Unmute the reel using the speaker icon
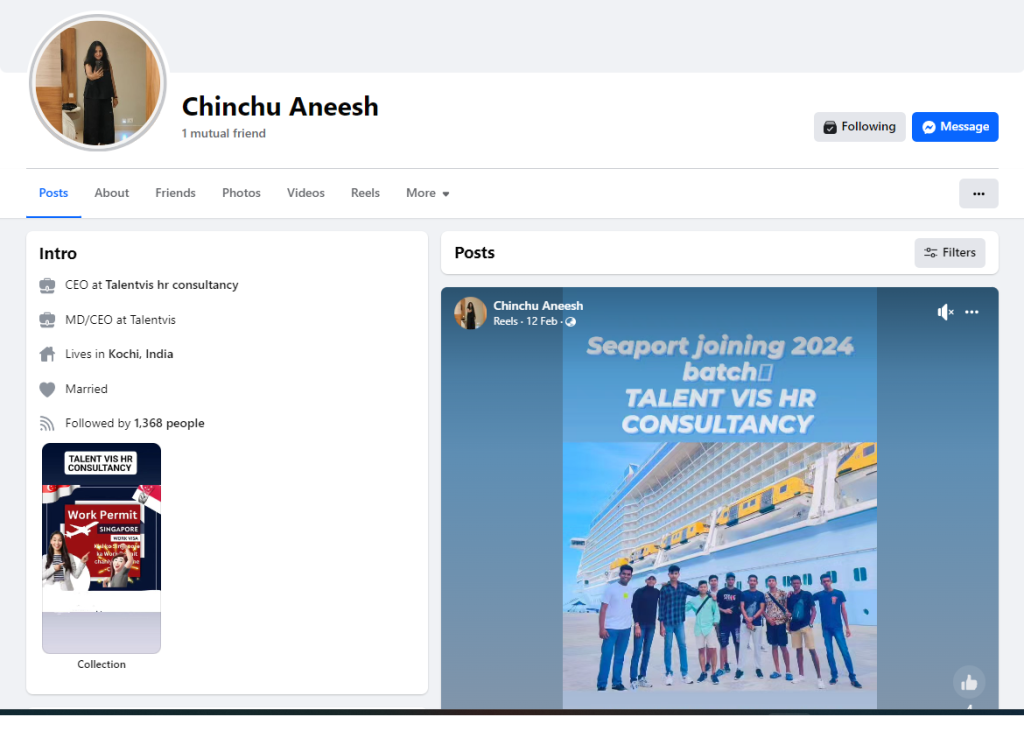The height and width of the screenshot is (745, 1024). coord(944,312)
